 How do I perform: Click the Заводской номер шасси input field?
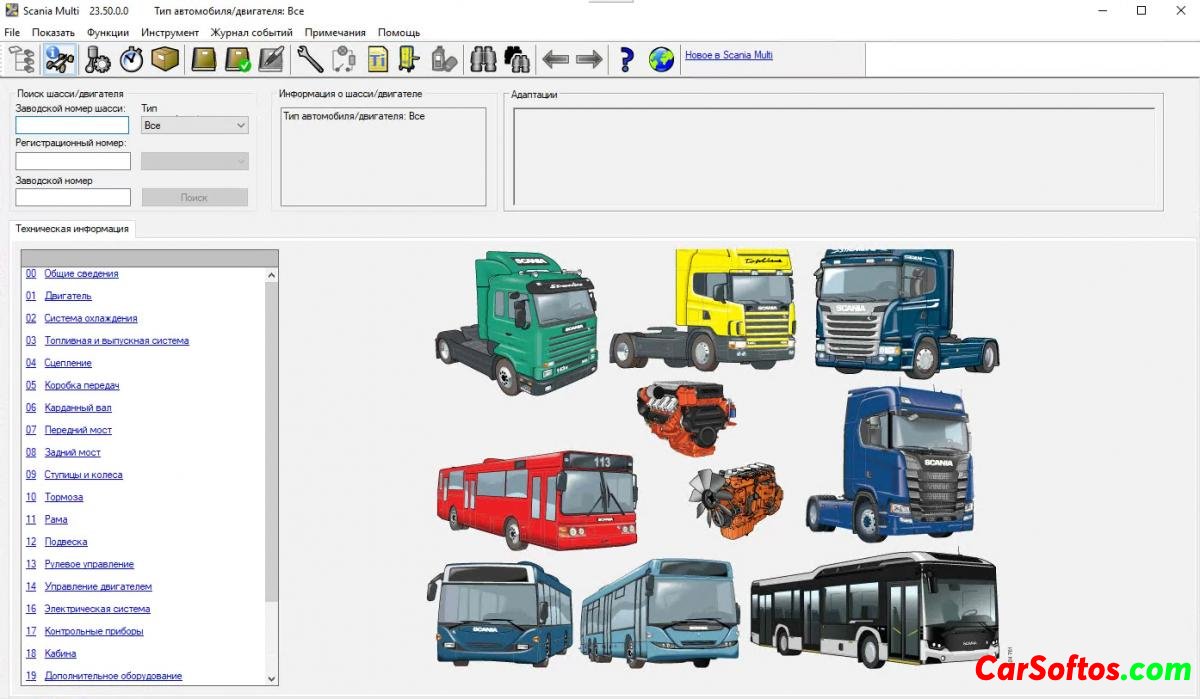click(72, 125)
